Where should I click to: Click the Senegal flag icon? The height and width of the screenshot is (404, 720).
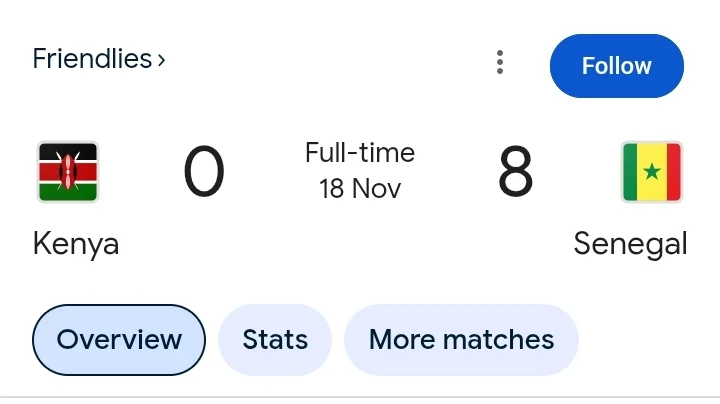(x=651, y=172)
